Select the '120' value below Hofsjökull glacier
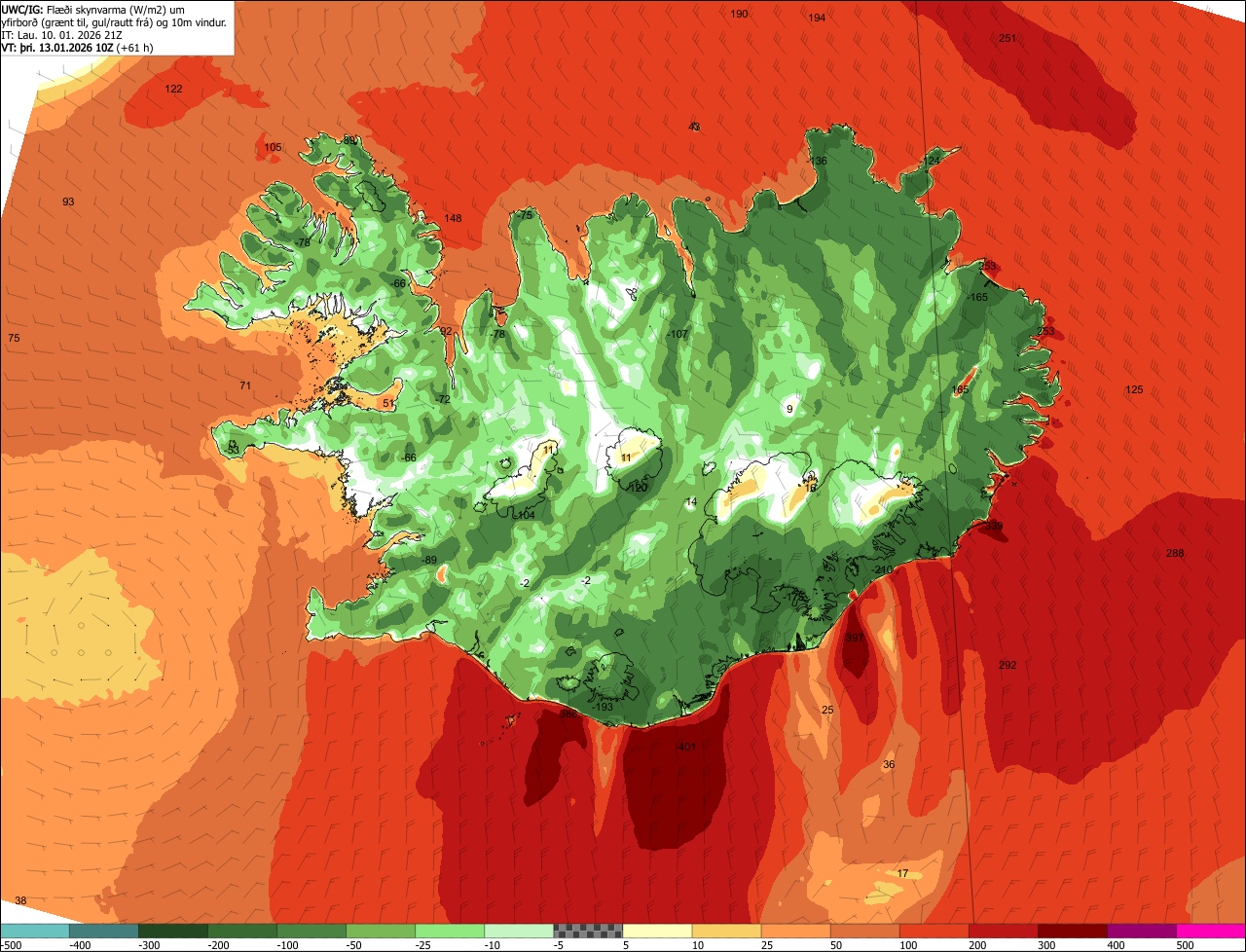The width and height of the screenshot is (1246, 952). [x=639, y=487]
